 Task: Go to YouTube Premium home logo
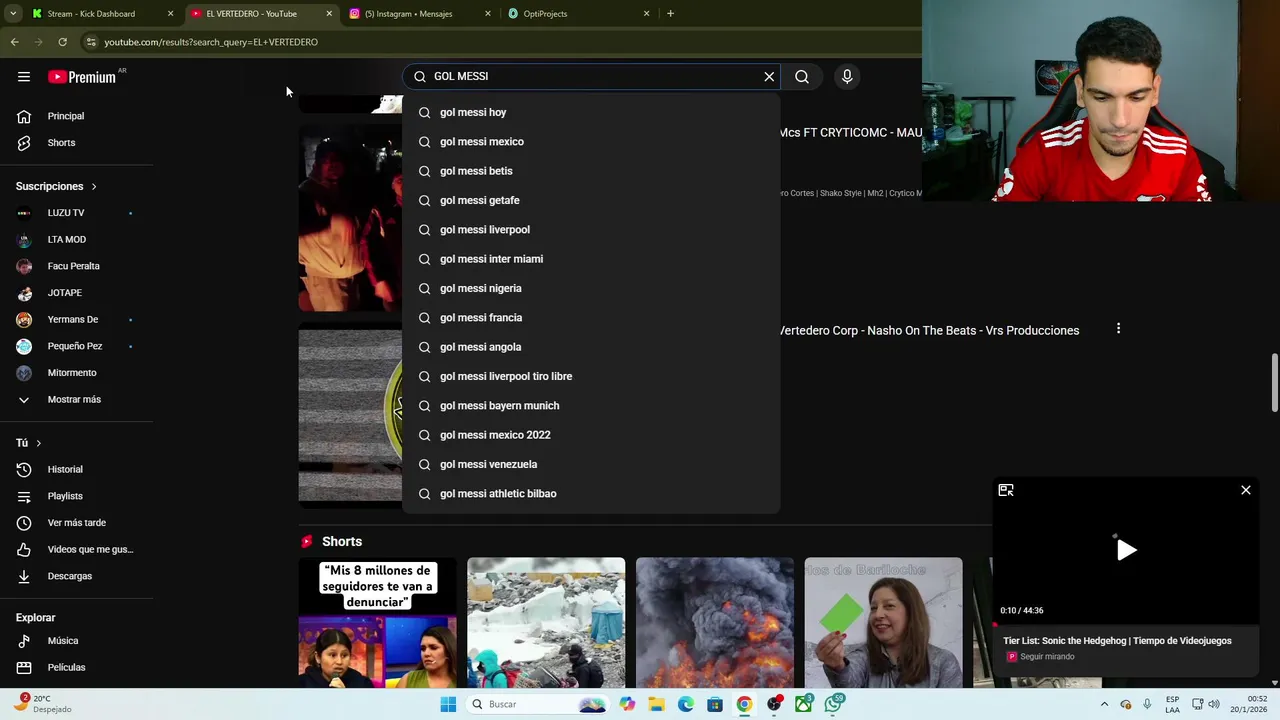(82, 77)
